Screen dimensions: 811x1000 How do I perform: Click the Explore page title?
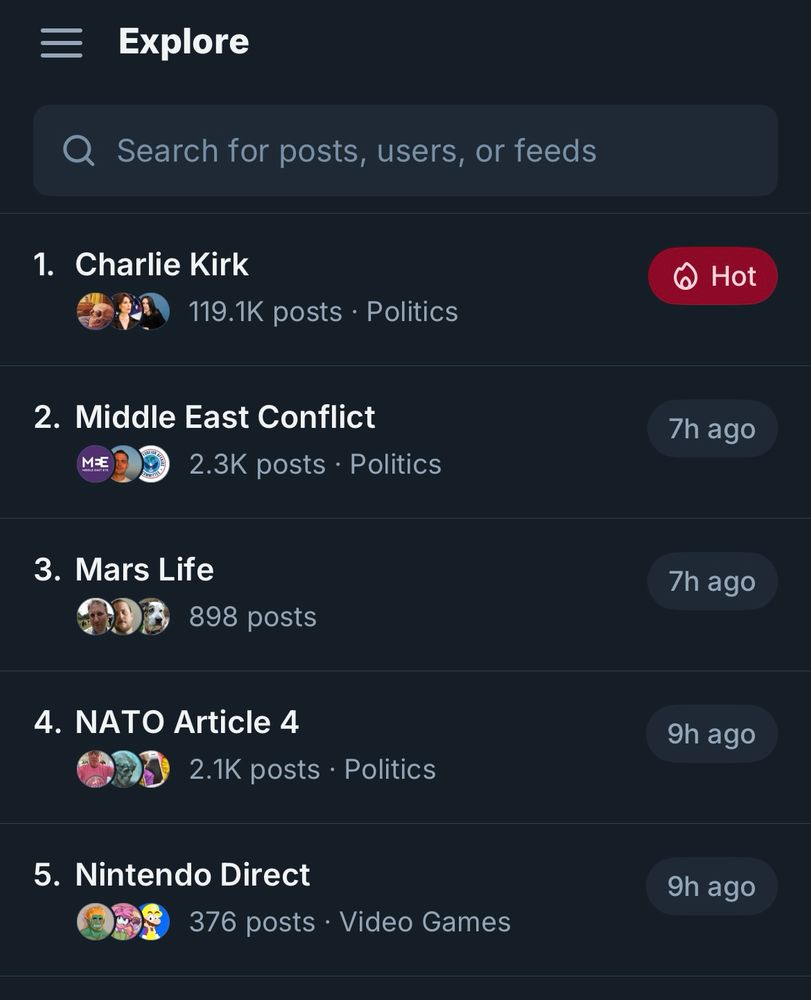(x=183, y=42)
